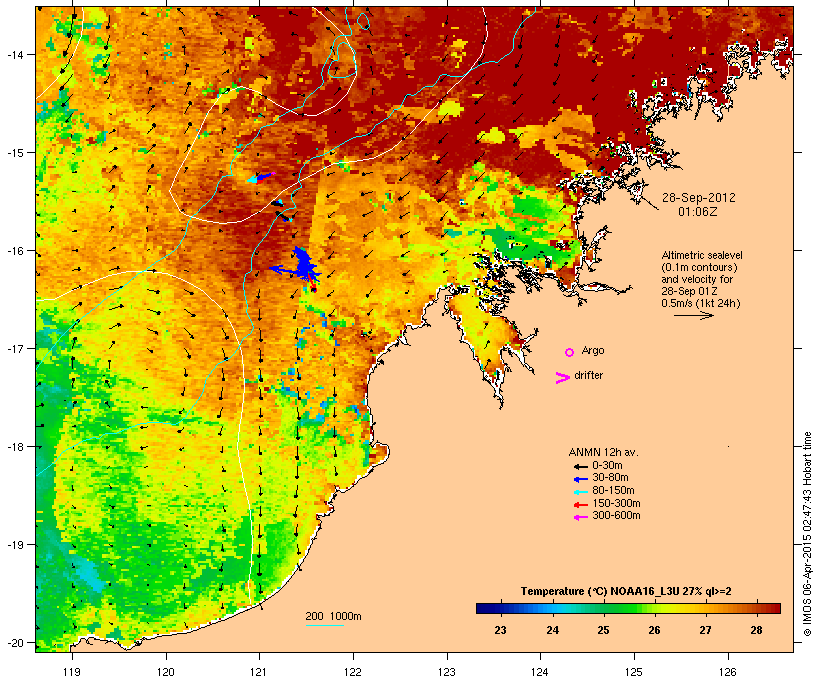Click the Argo legend label
The height and width of the screenshot is (680, 820).
[x=593, y=350]
